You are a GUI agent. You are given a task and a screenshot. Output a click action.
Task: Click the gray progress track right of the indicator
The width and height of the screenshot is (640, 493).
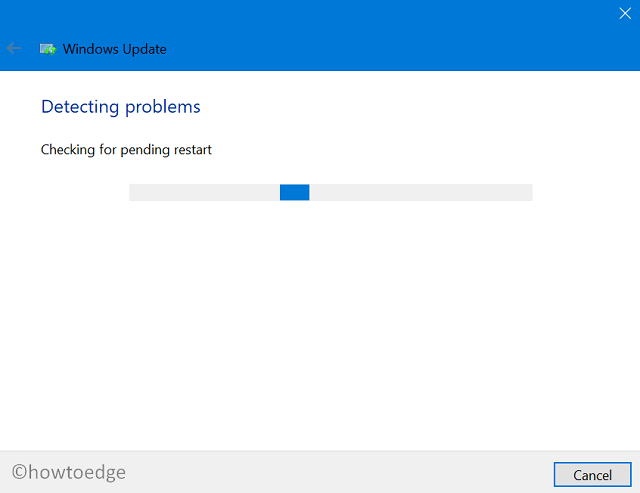coord(420,193)
